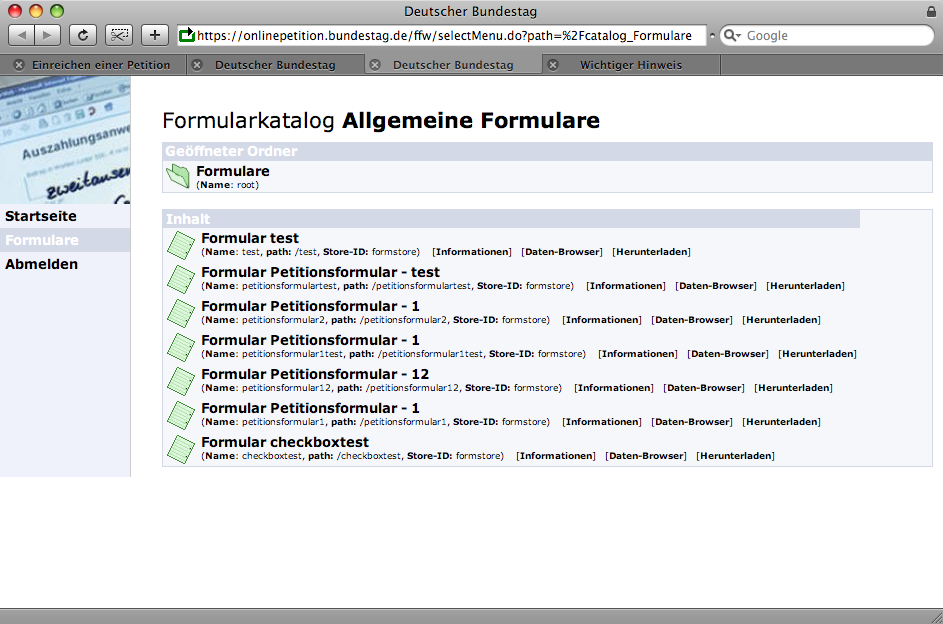Open Daten-Browser for form named exactly petitionsformular1
Screen dimensions: 943x624
click(x=692, y=422)
